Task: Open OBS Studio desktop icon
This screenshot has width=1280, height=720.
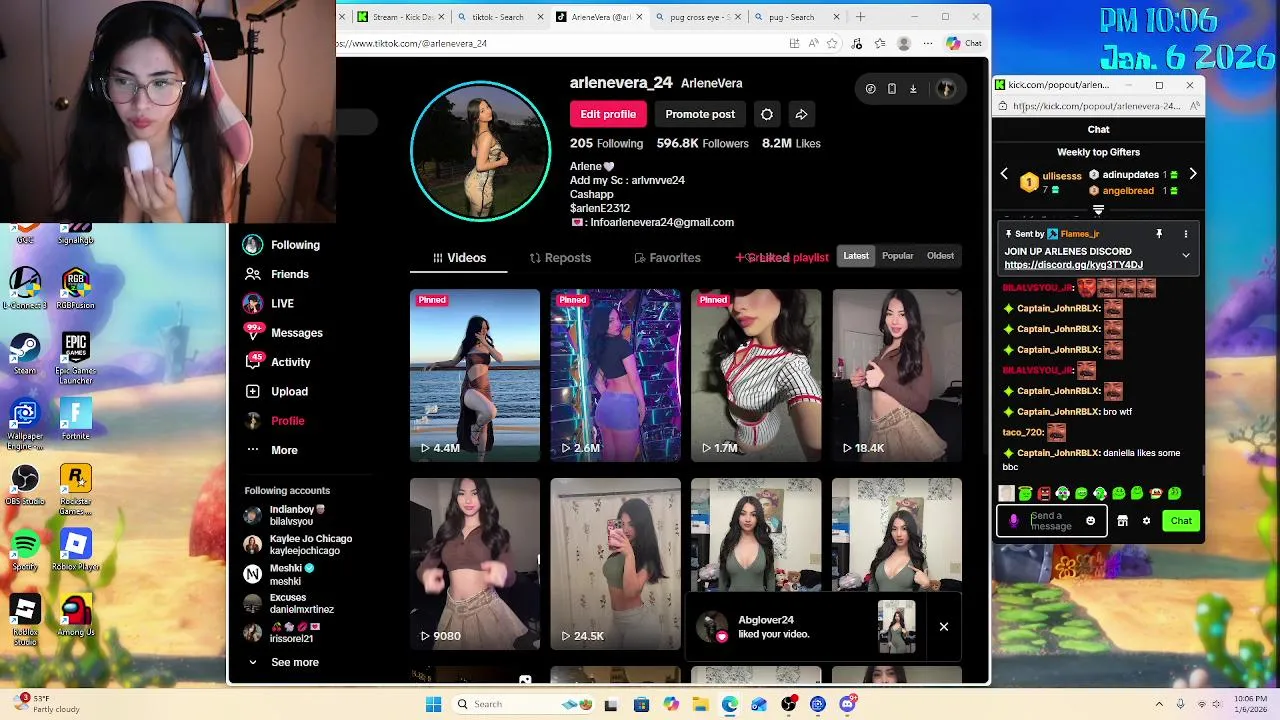Action: point(25,484)
